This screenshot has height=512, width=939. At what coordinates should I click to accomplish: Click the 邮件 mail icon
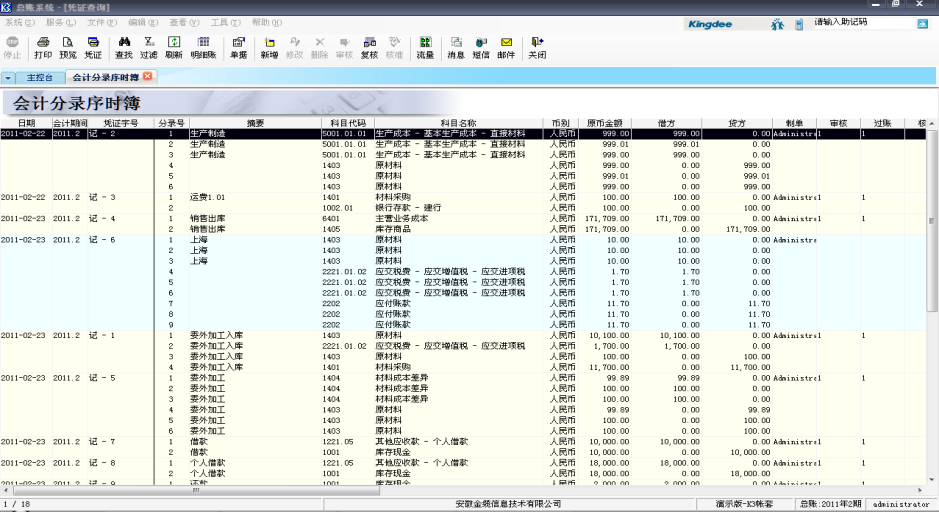(506, 47)
